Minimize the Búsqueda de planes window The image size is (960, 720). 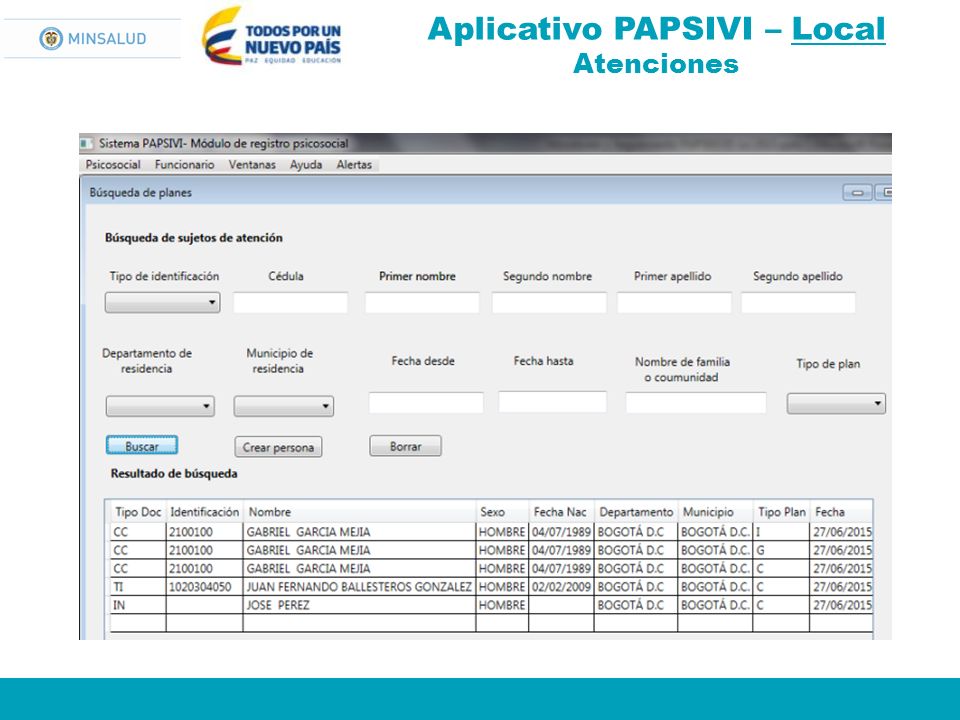(857, 192)
